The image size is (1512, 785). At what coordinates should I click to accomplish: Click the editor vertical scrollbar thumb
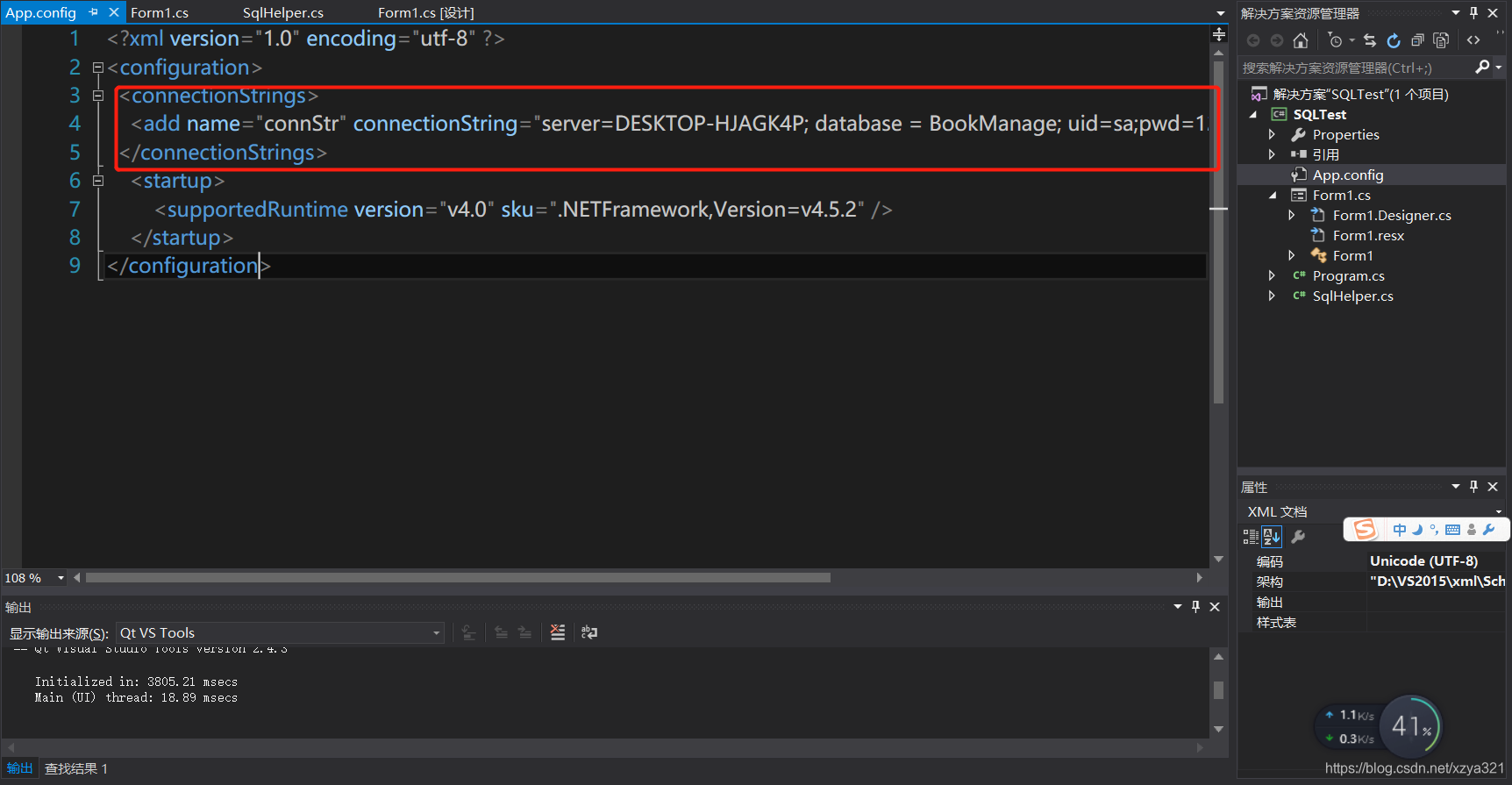coord(1218,232)
